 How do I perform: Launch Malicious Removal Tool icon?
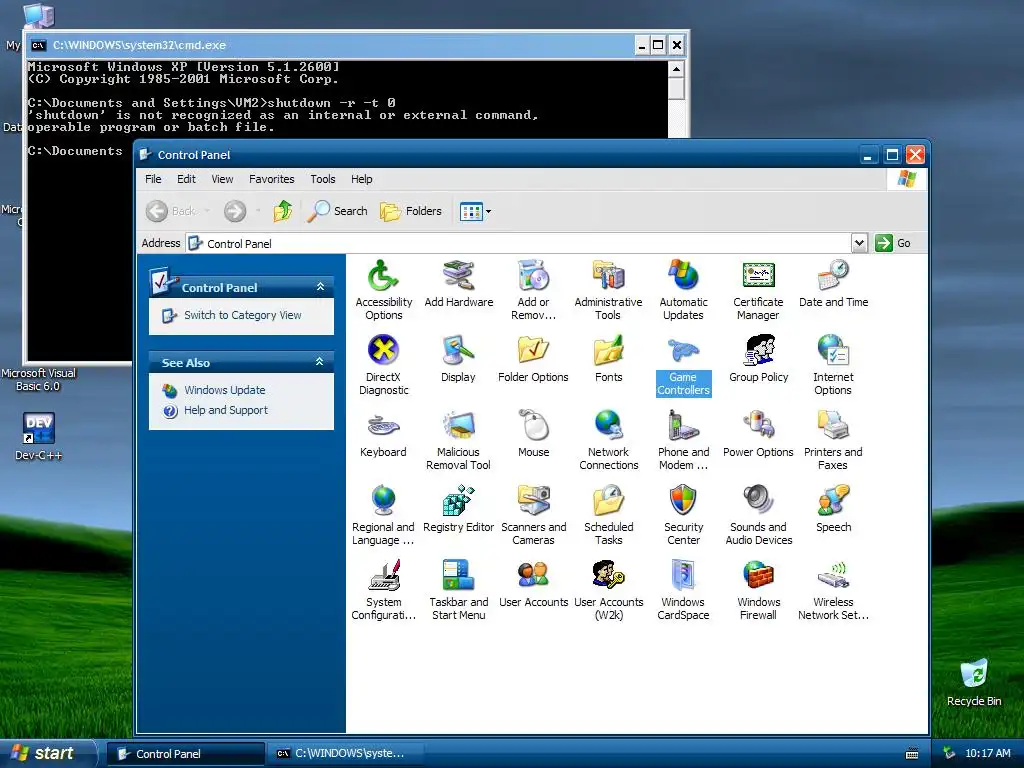458,440
